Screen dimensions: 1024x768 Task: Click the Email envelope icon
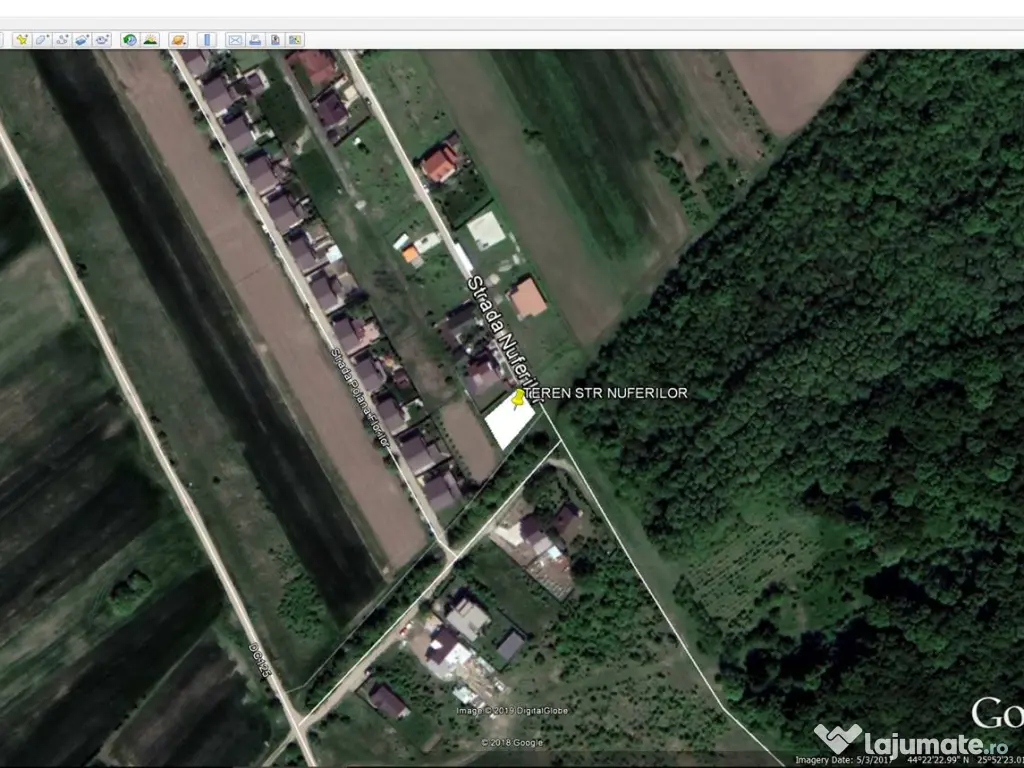pos(235,40)
